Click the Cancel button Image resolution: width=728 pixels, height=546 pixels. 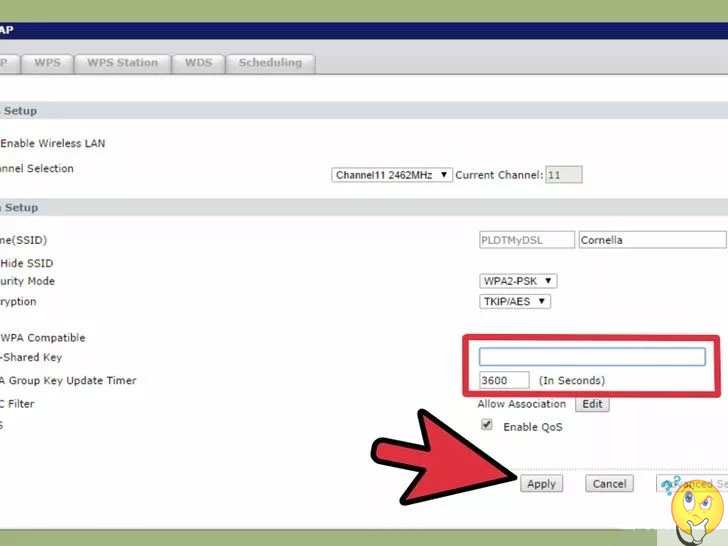click(609, 484)
